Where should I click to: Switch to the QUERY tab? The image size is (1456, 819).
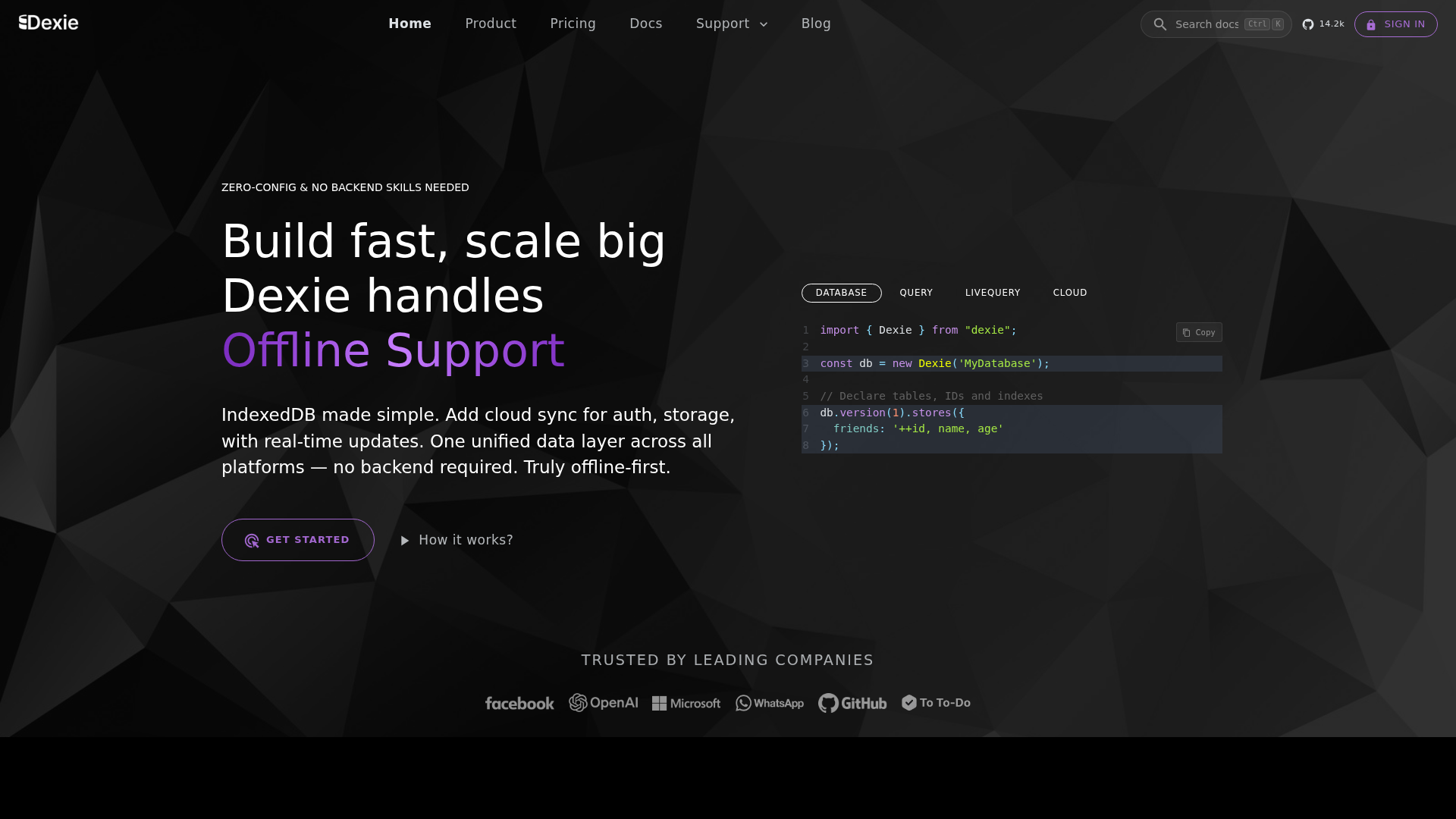point(916,293)
